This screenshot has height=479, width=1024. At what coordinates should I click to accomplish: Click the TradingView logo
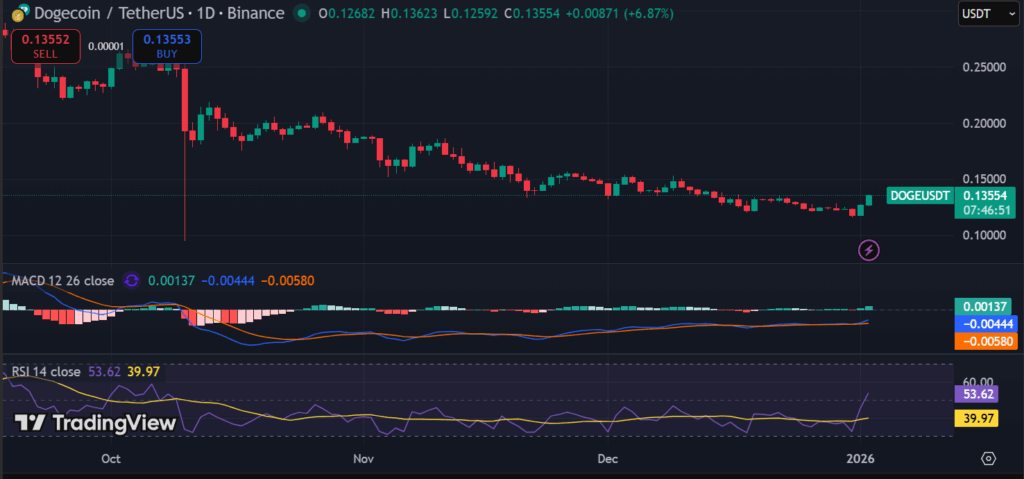click(x=96, y=423)
